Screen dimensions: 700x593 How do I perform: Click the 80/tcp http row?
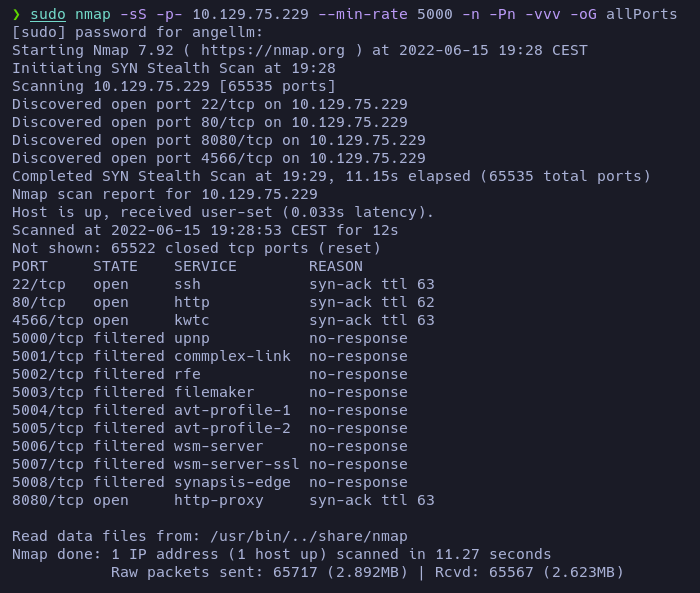[223, 302]
